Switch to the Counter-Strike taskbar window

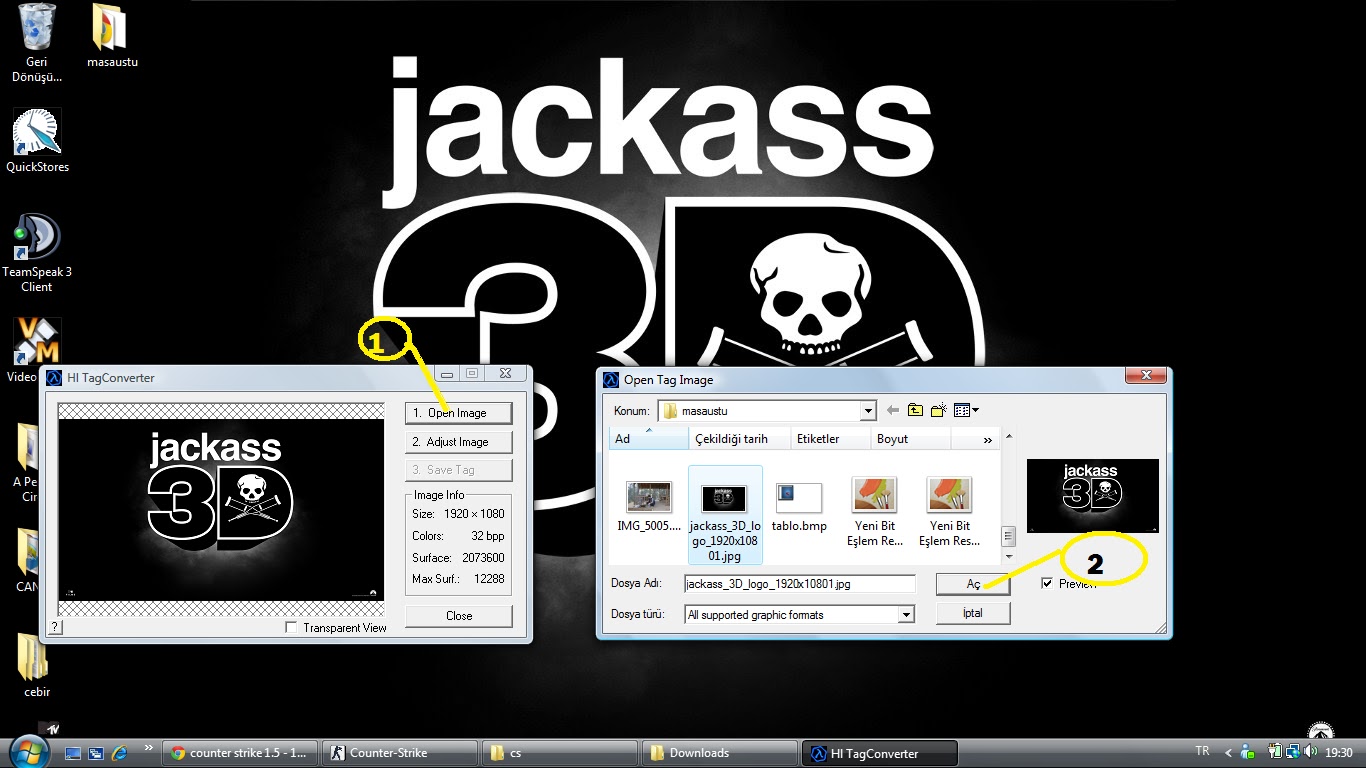(x=401, y=753)
